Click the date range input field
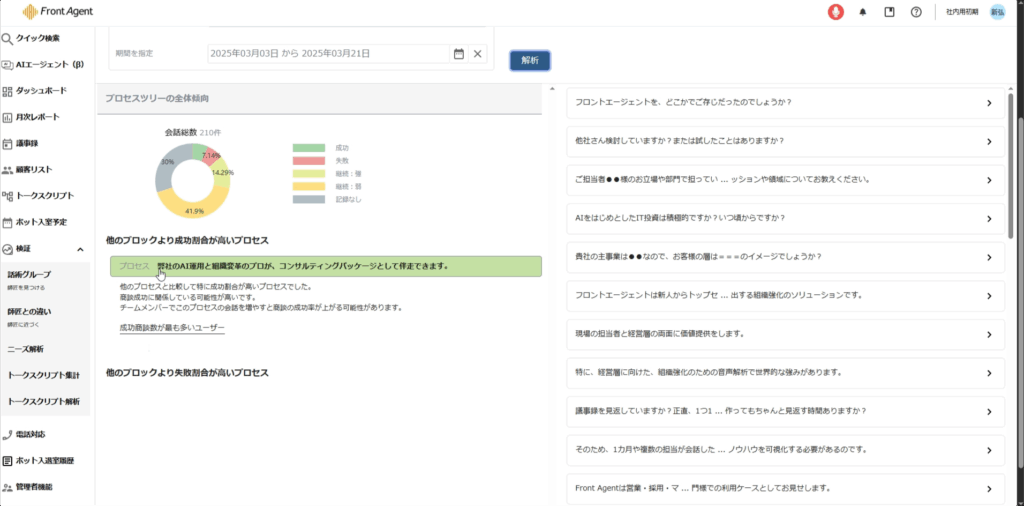This screenshot has width=1024, height=506. [328, 53]
